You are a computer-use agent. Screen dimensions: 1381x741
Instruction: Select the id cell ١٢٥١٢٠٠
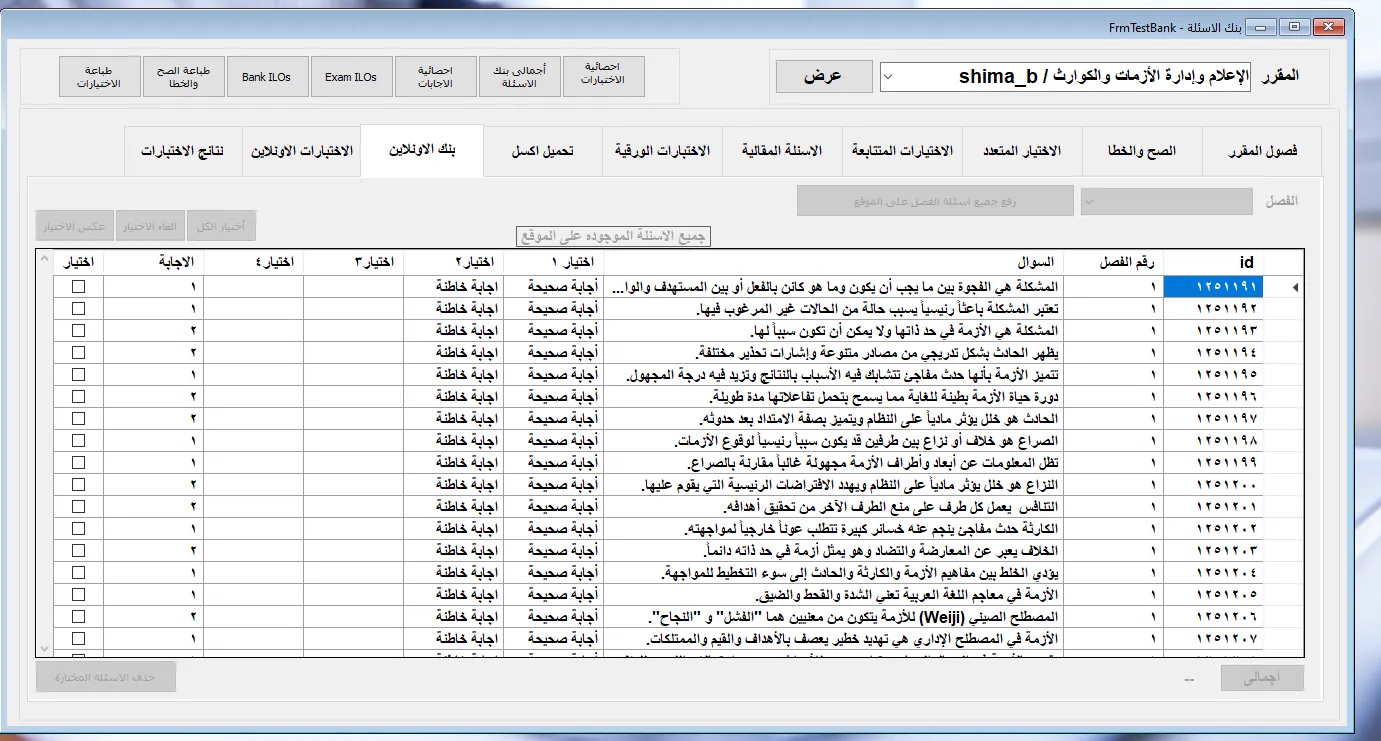click(x=1214, y=485)
